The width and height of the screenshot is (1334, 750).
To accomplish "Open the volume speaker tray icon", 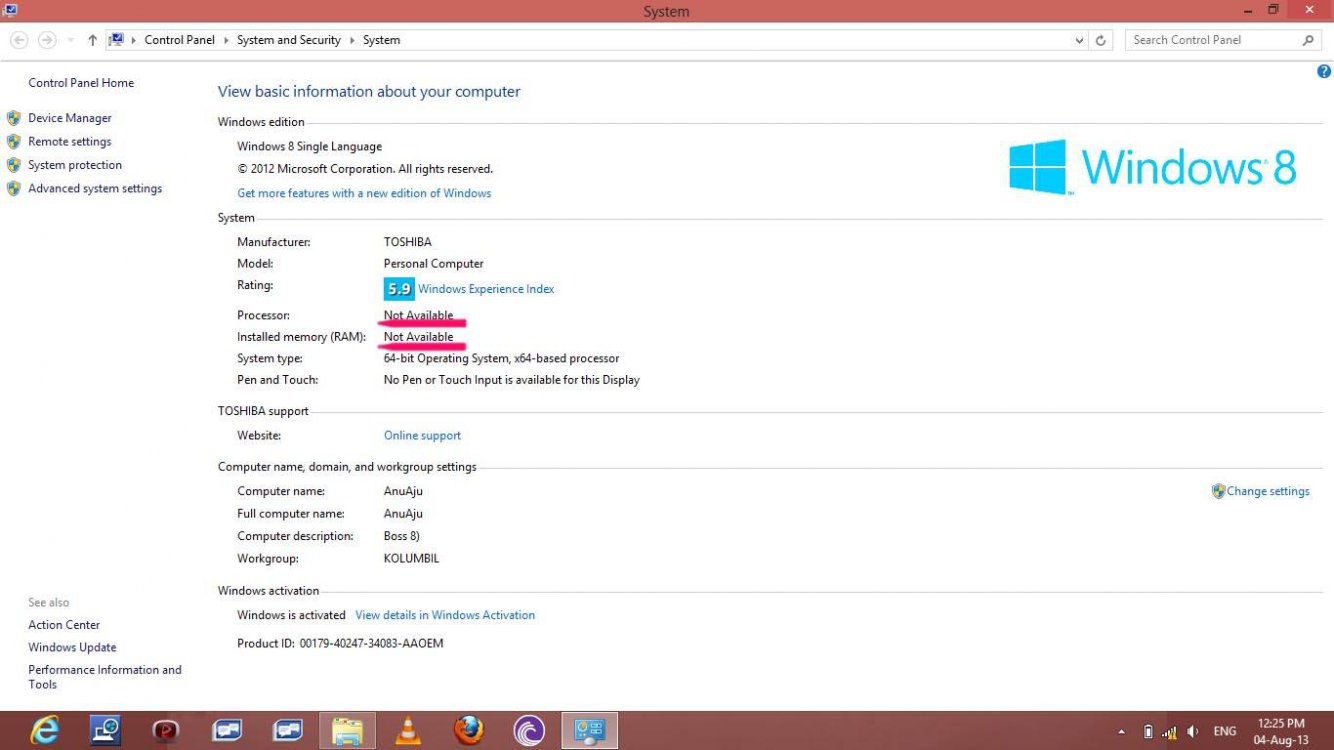I will (1193, 732).
